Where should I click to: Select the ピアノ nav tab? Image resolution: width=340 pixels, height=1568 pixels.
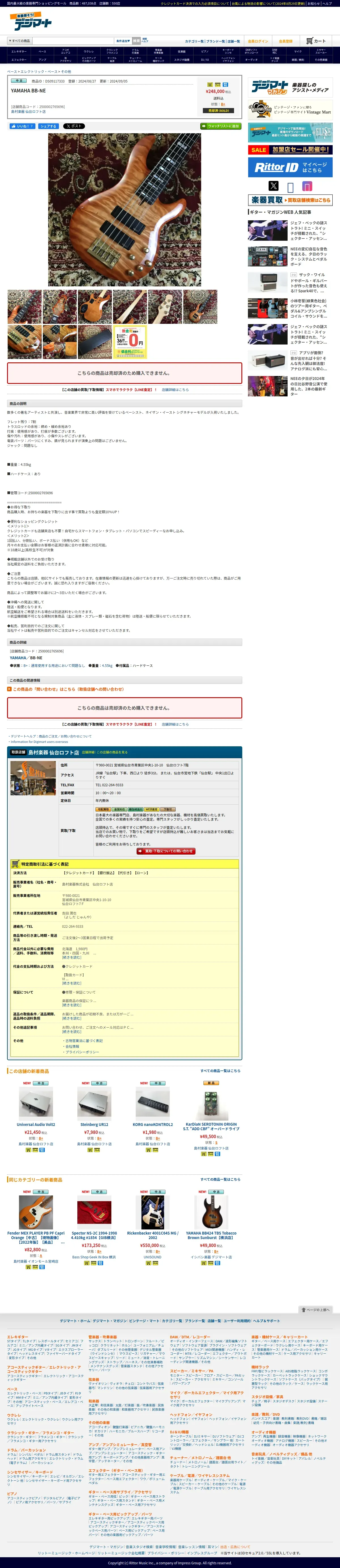[205, 52]
